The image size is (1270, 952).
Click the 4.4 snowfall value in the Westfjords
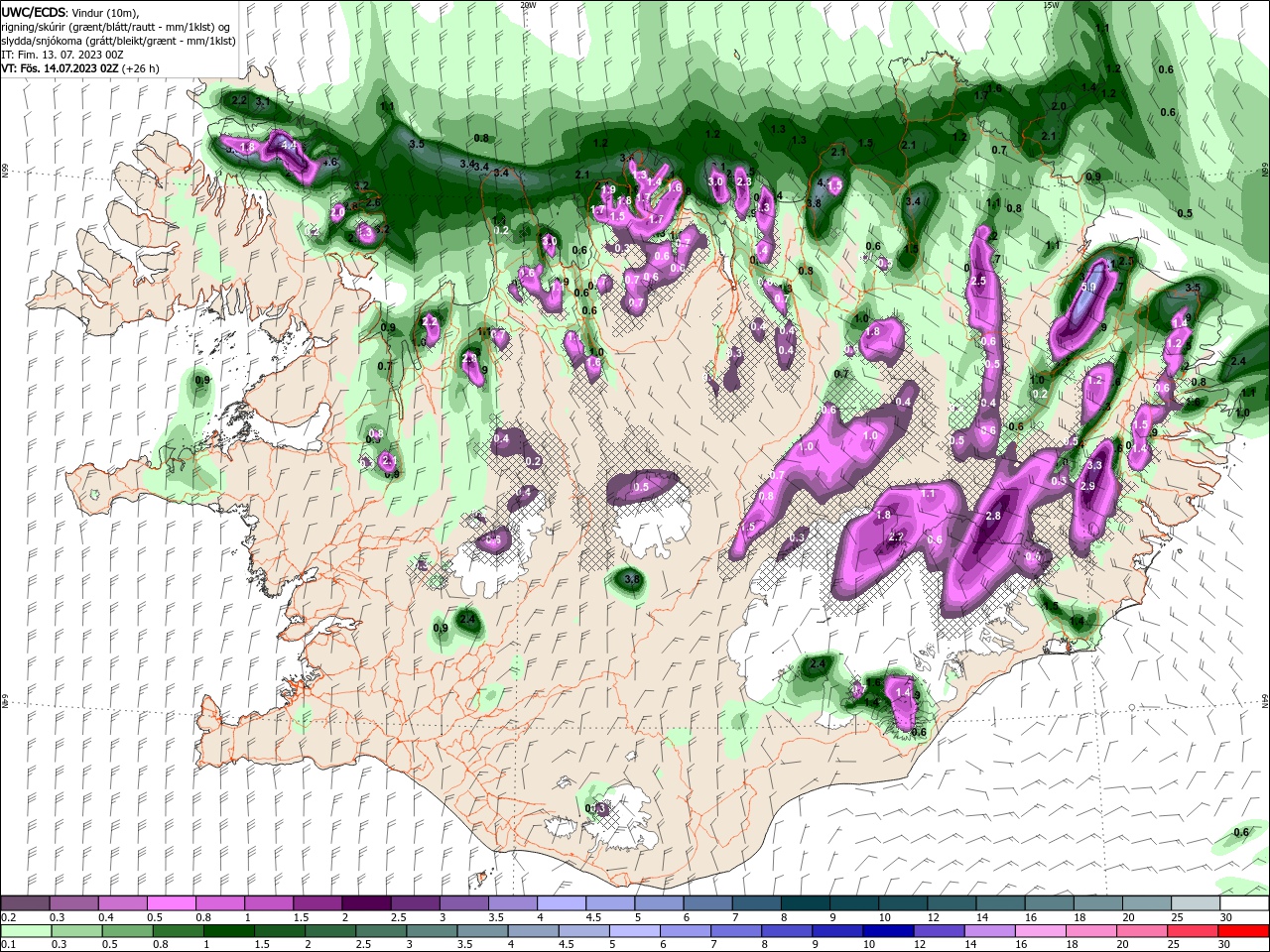click(290, 146)
